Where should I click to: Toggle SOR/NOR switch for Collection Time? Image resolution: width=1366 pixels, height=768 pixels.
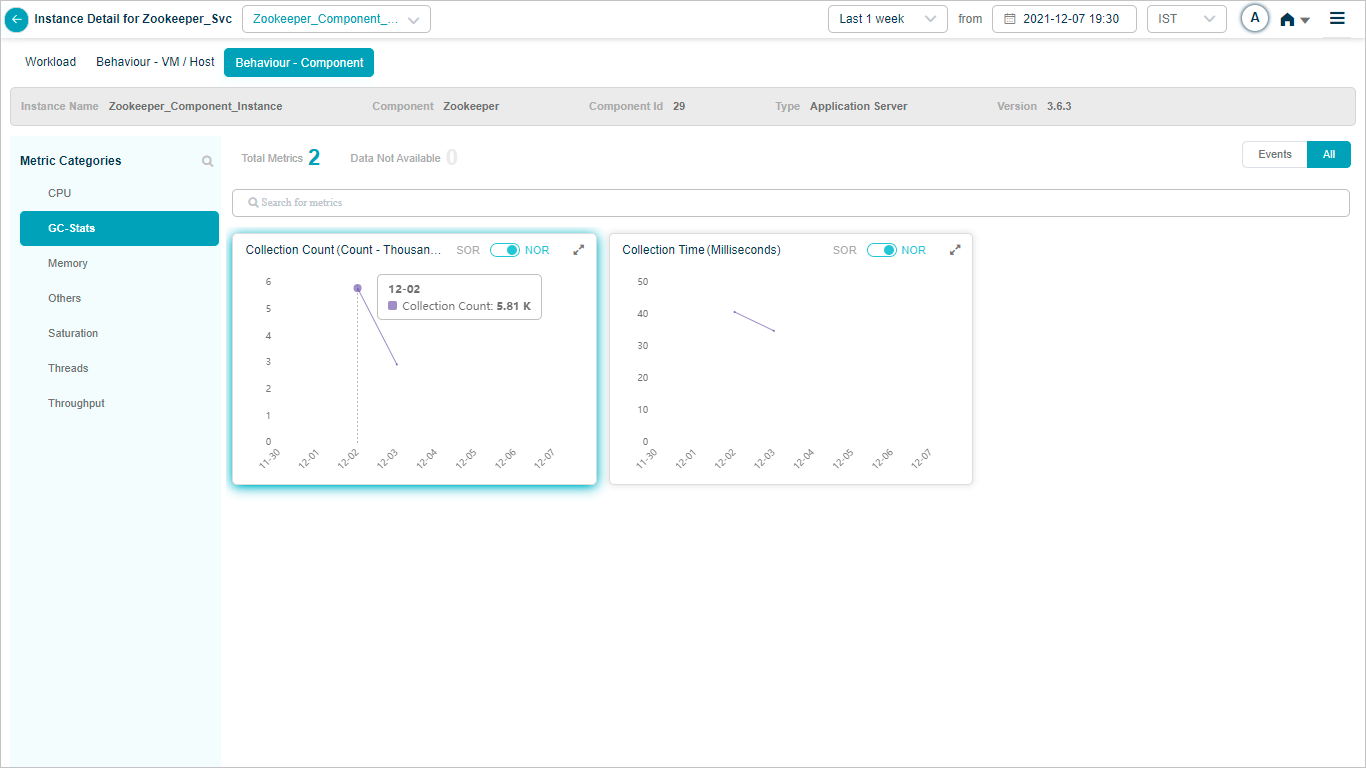point(881,250)
